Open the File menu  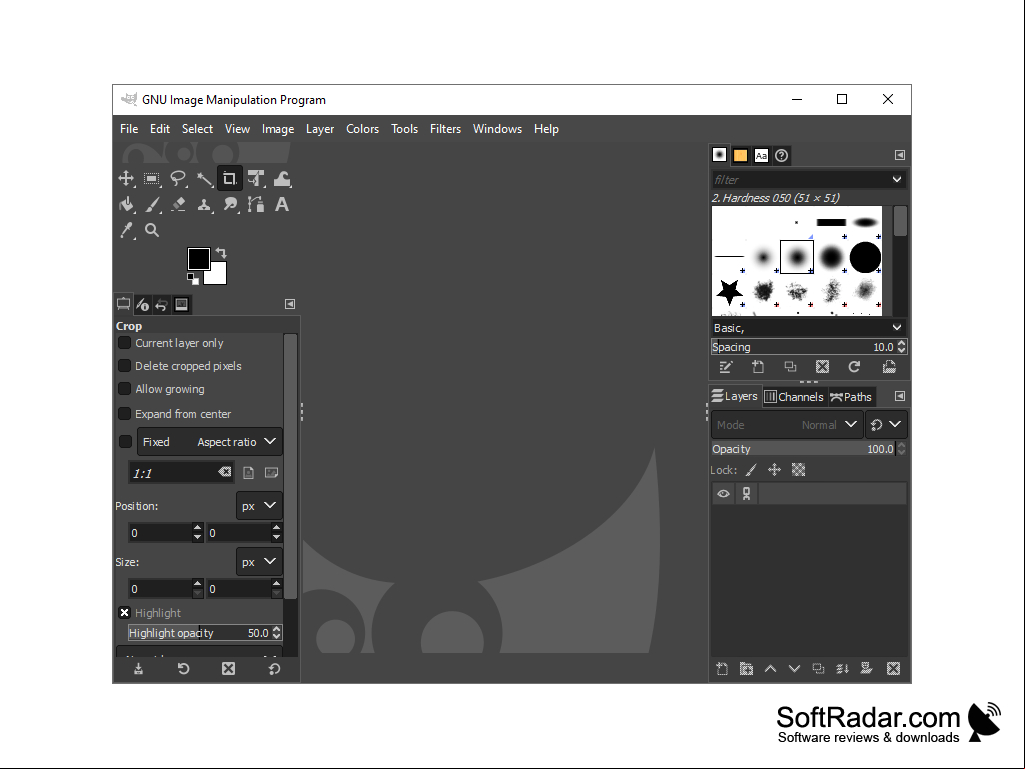(x=129, y=129)
